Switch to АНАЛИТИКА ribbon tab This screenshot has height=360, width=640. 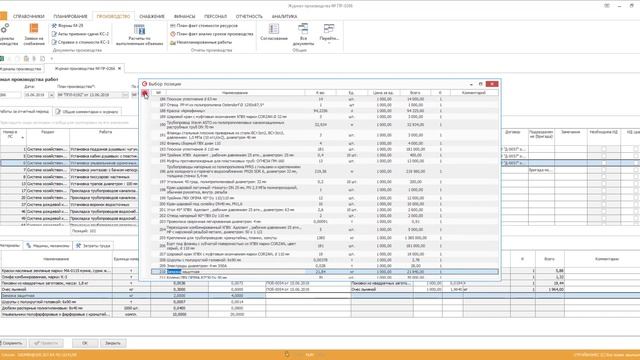click(284, 16)
